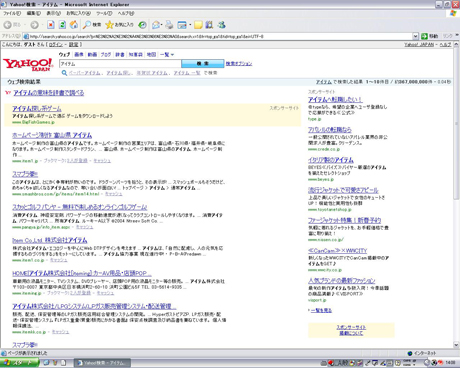This screenshot has width=460, height=368.
Task: Open the ファイル(F) menu
Action: coord(12,13)
